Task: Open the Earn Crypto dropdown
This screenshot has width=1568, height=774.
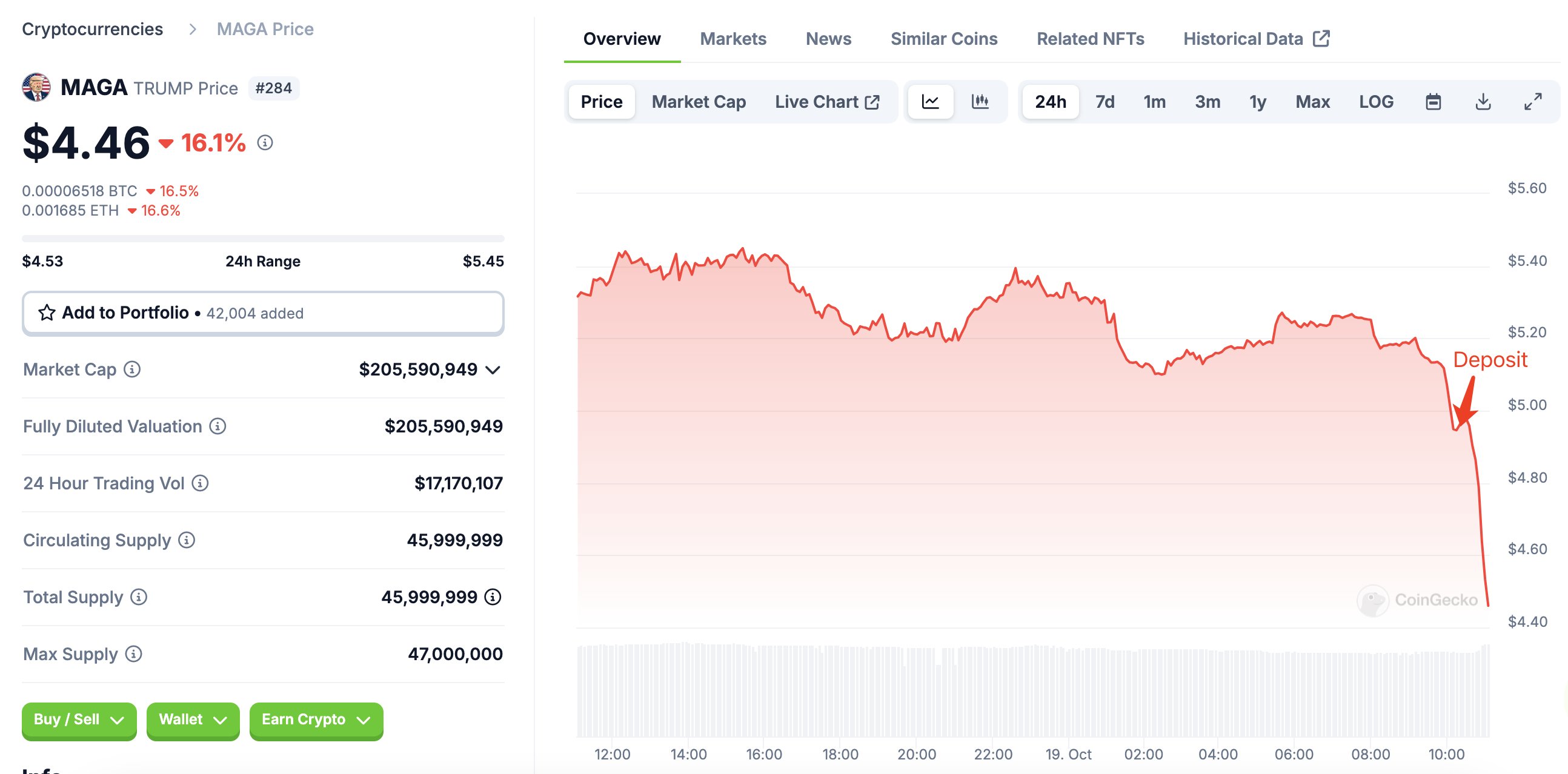Action: [316, 720]
